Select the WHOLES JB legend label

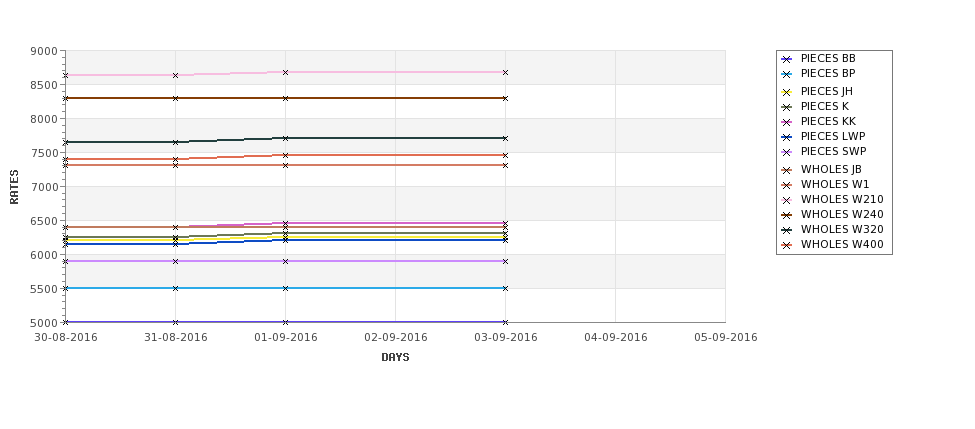click(x=831, y=169)
